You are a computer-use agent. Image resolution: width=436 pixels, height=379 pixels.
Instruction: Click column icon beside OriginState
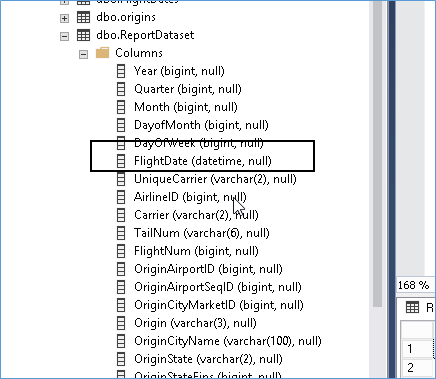(121, 359)
